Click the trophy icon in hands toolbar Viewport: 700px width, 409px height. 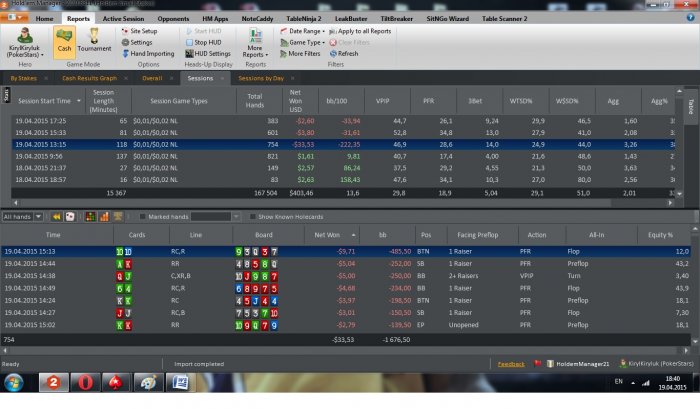point(118,217)
